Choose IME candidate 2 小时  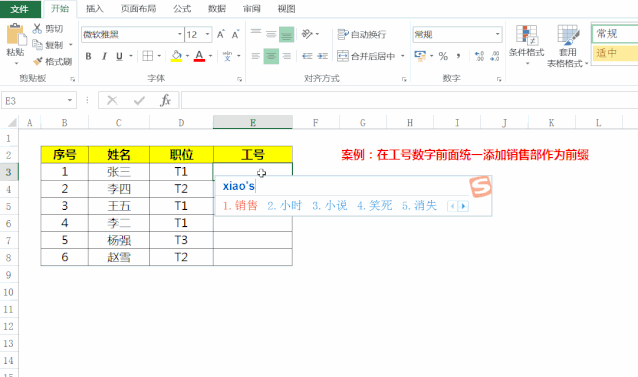pyautogui.click(x=285, y=206)
